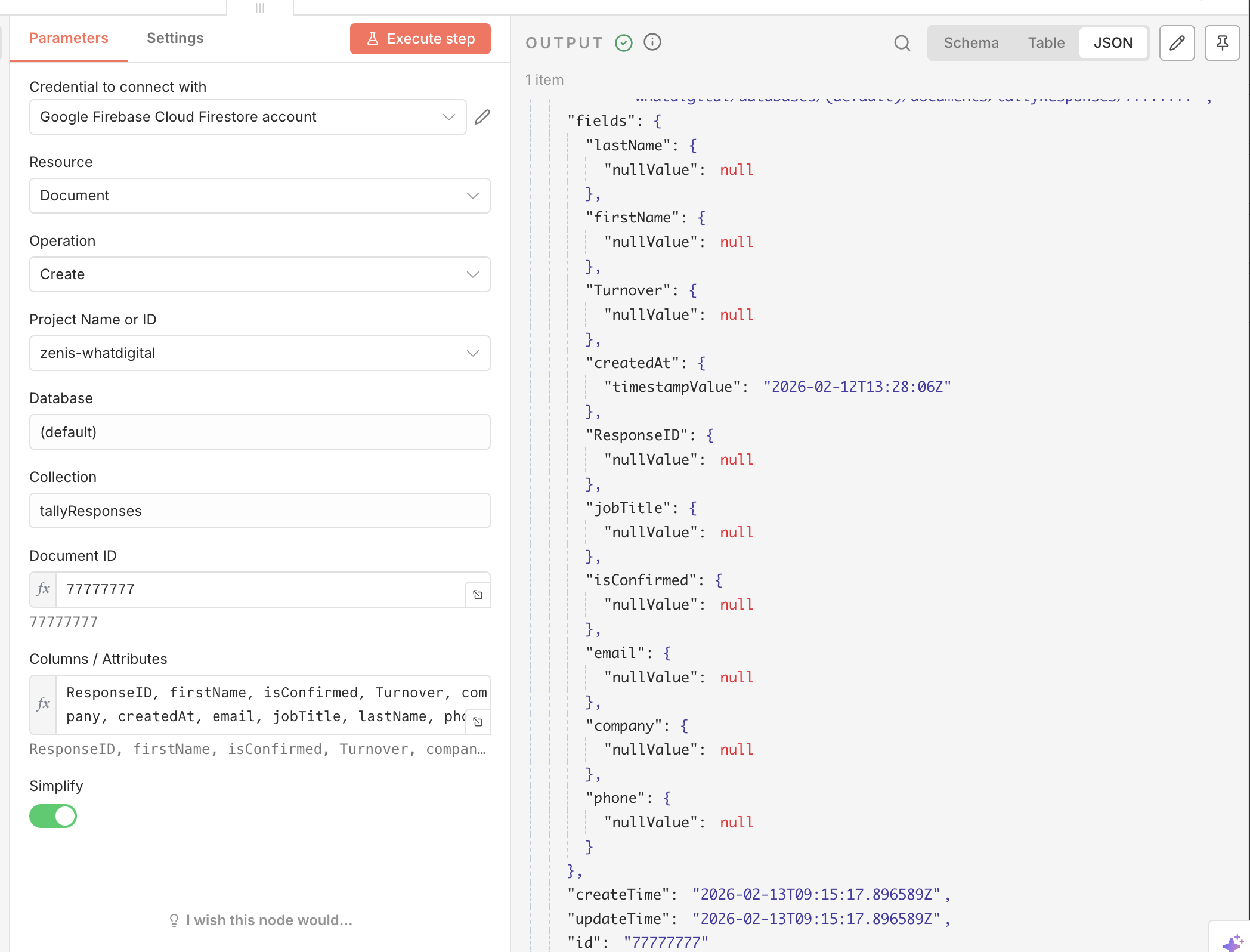Open the expression editor for Columns / Attributes
This screenshot has height=952, width=1250.
click(478, 722)
